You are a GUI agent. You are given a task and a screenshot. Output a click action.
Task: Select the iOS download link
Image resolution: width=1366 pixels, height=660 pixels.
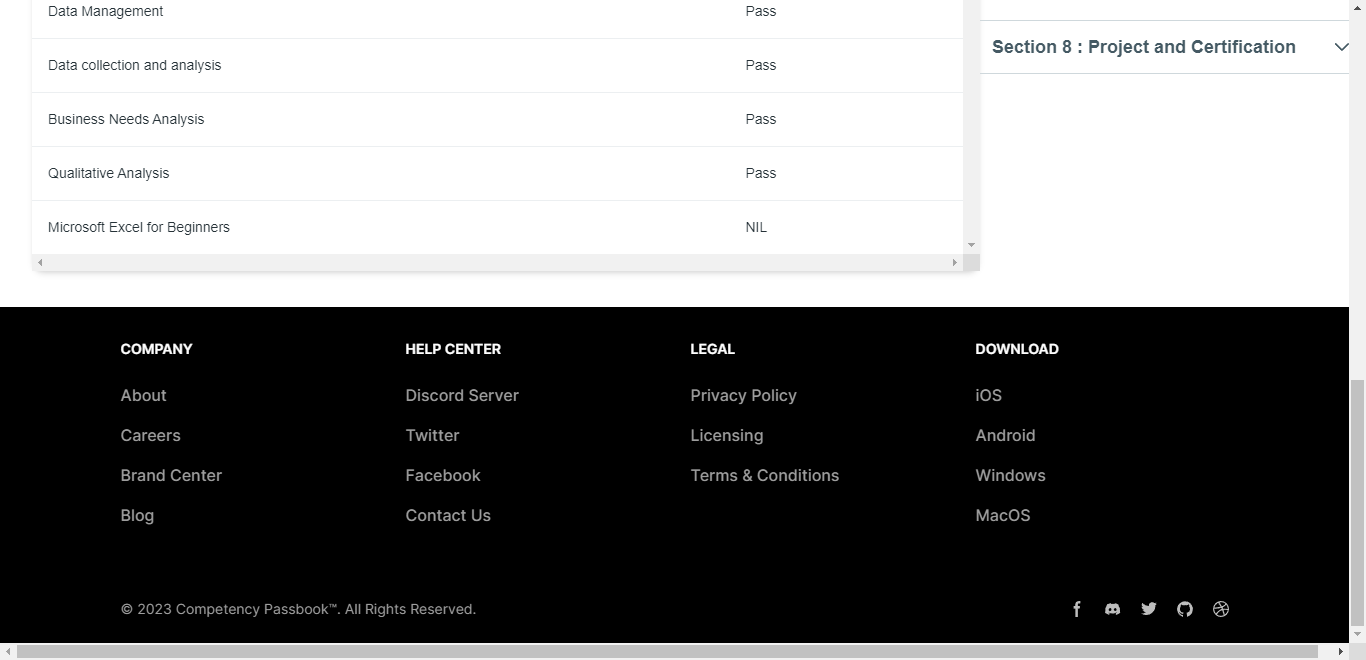(x=988, y=396)
